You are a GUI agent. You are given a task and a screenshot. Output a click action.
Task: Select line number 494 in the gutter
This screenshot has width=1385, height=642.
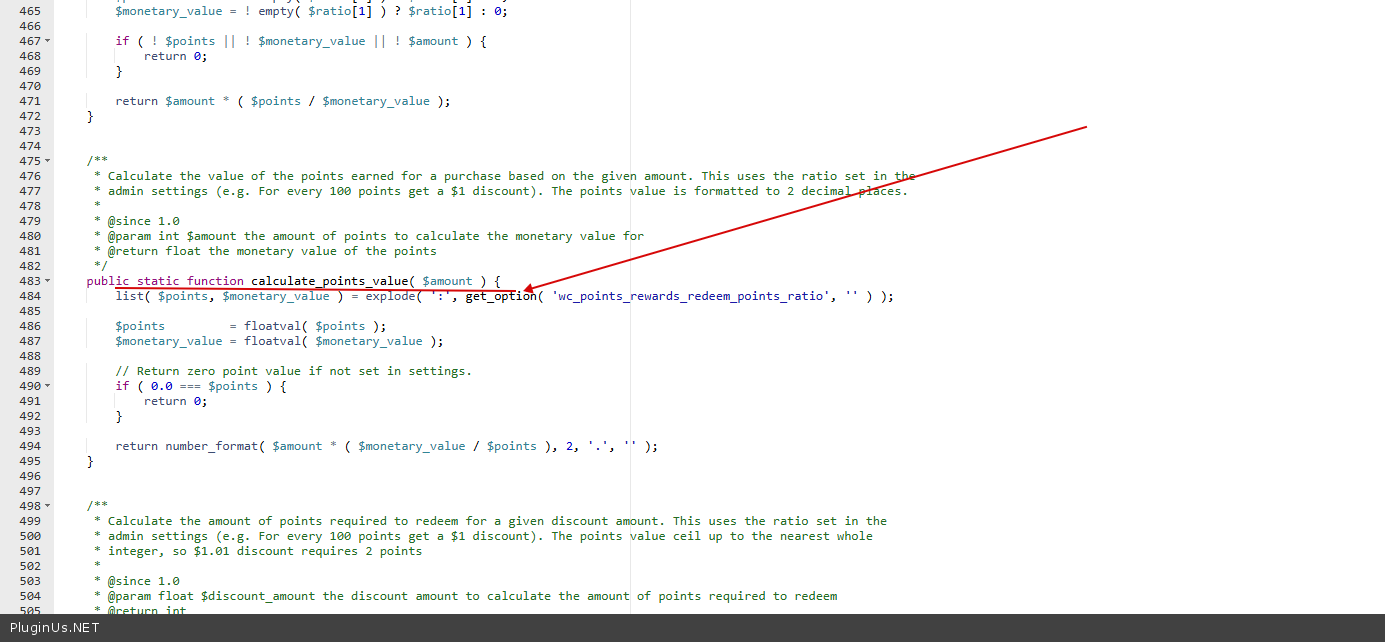(30, 446)
